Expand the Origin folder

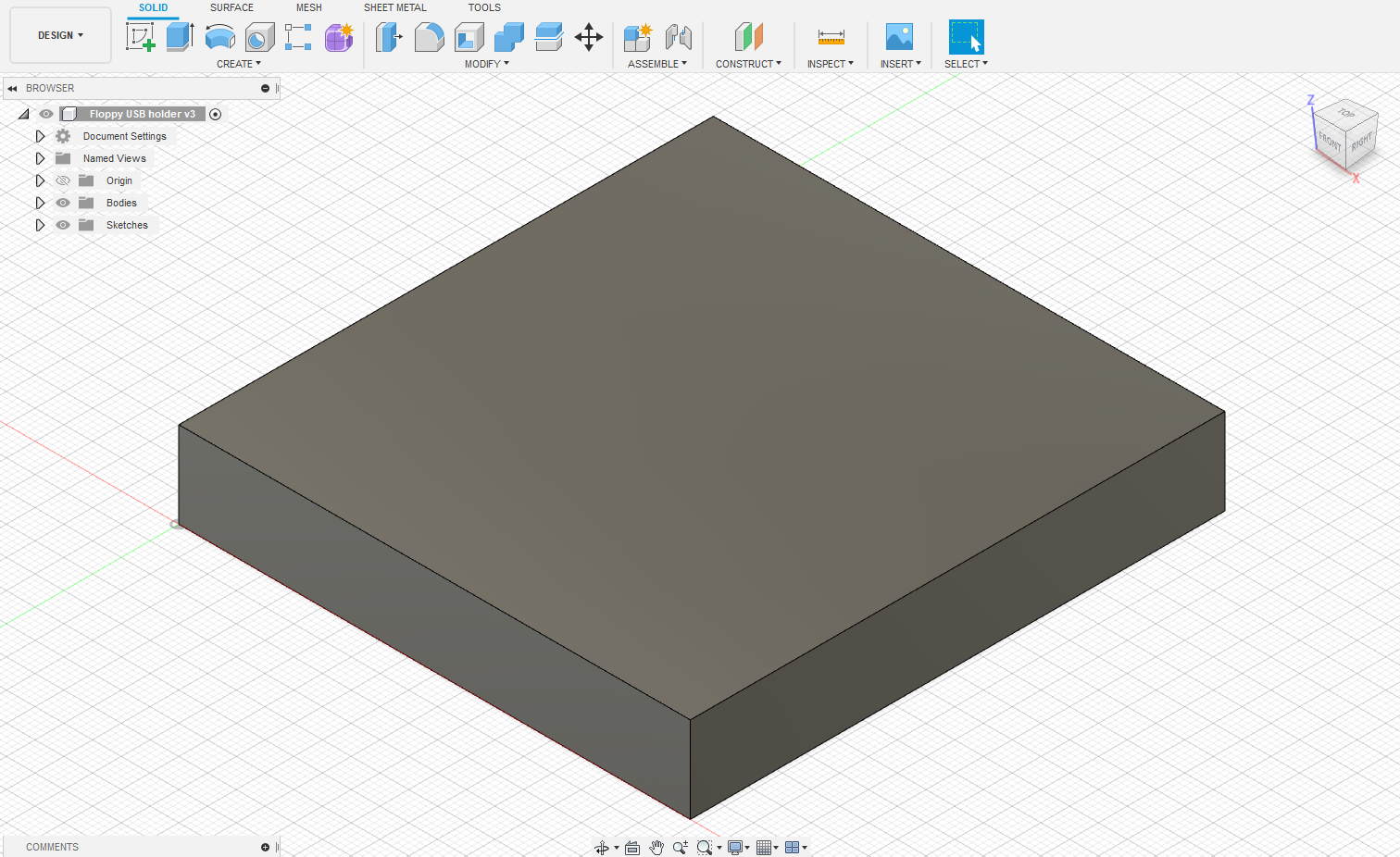(x=40, y=180)
